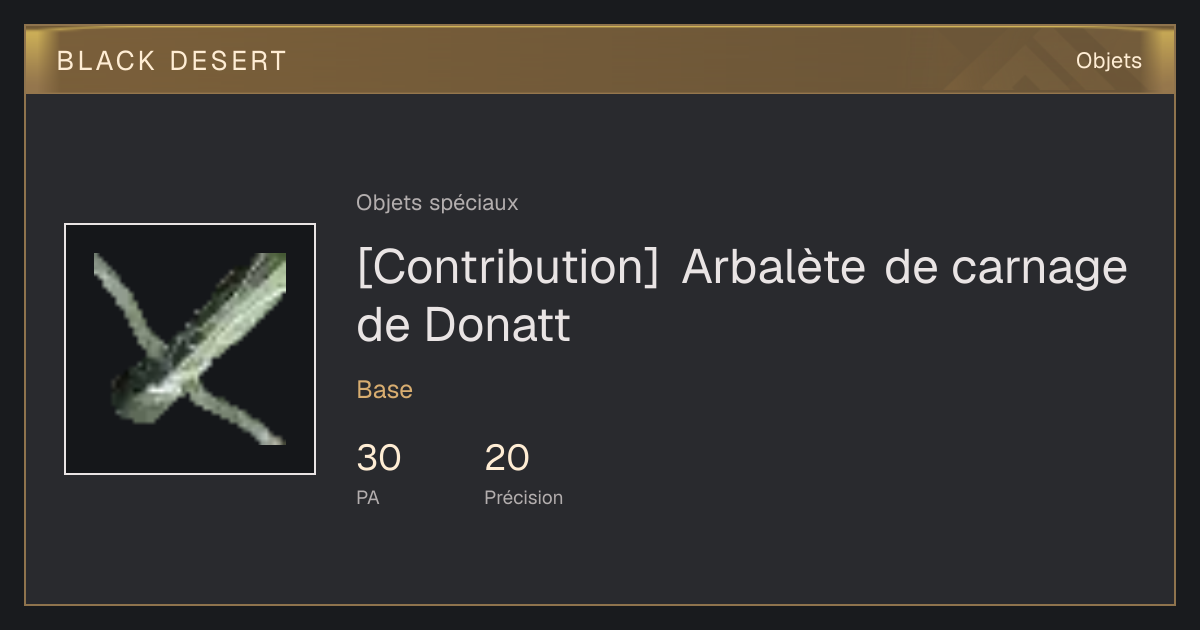This screenshot has width=1200, height=630.
Task: Select the Objets spéciaux category label
Action: point(437,203)
